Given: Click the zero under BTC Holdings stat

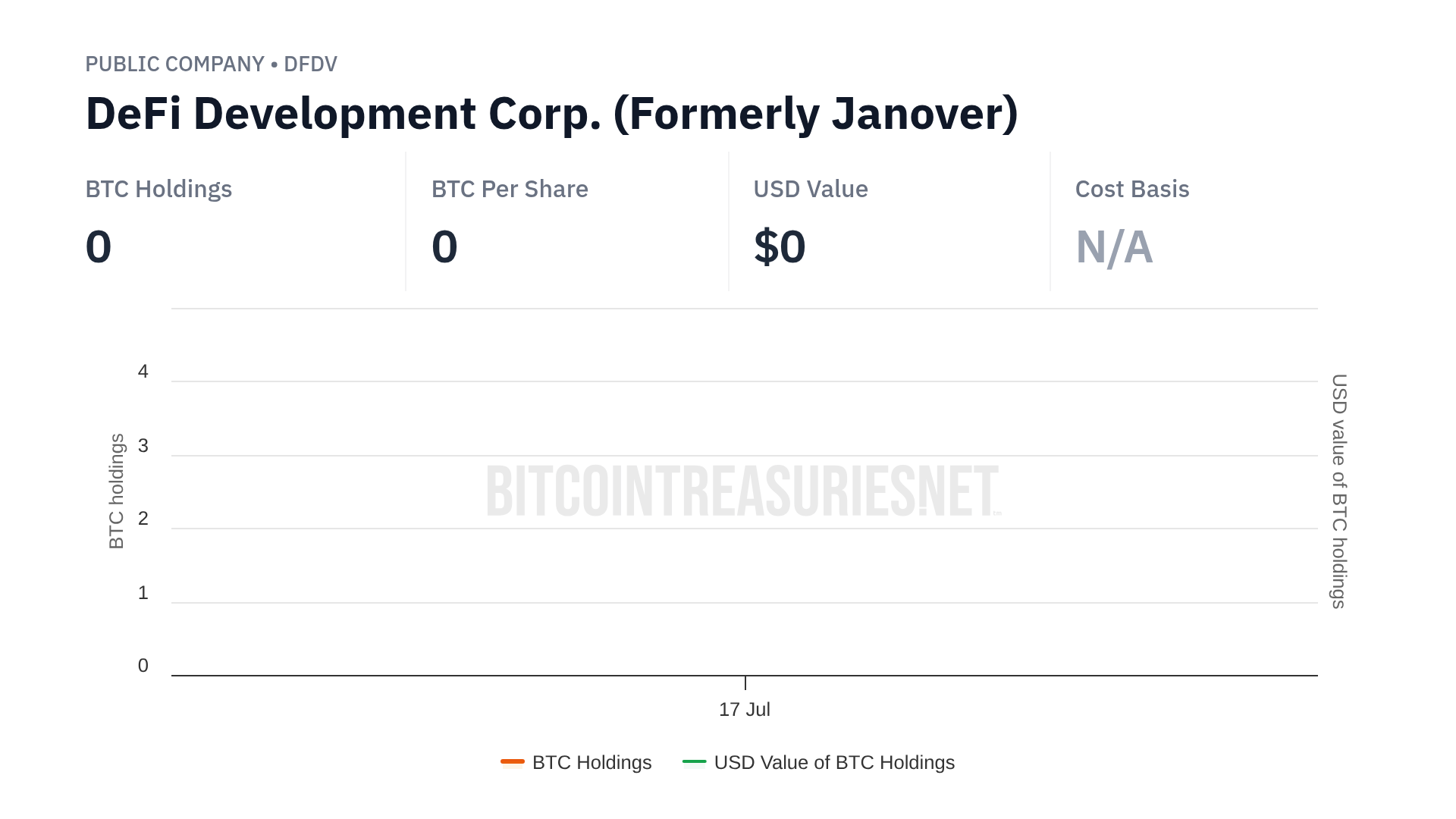Looking at the screenshot, I should (x=99, y=247).
